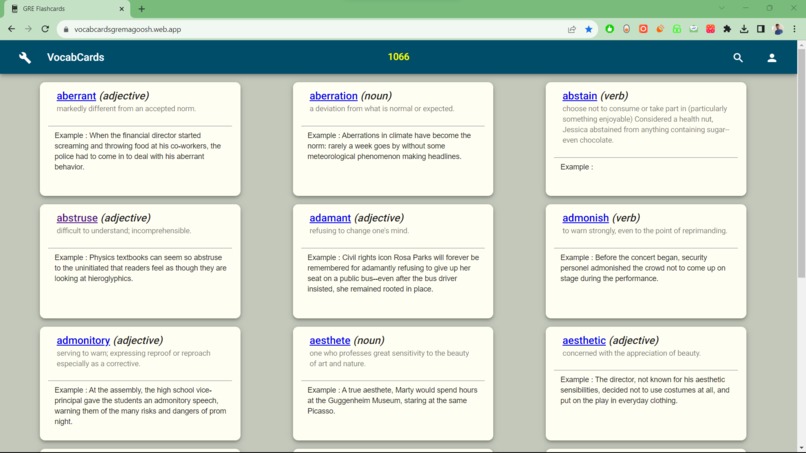Open the admonitory word link

pos(83,340)
